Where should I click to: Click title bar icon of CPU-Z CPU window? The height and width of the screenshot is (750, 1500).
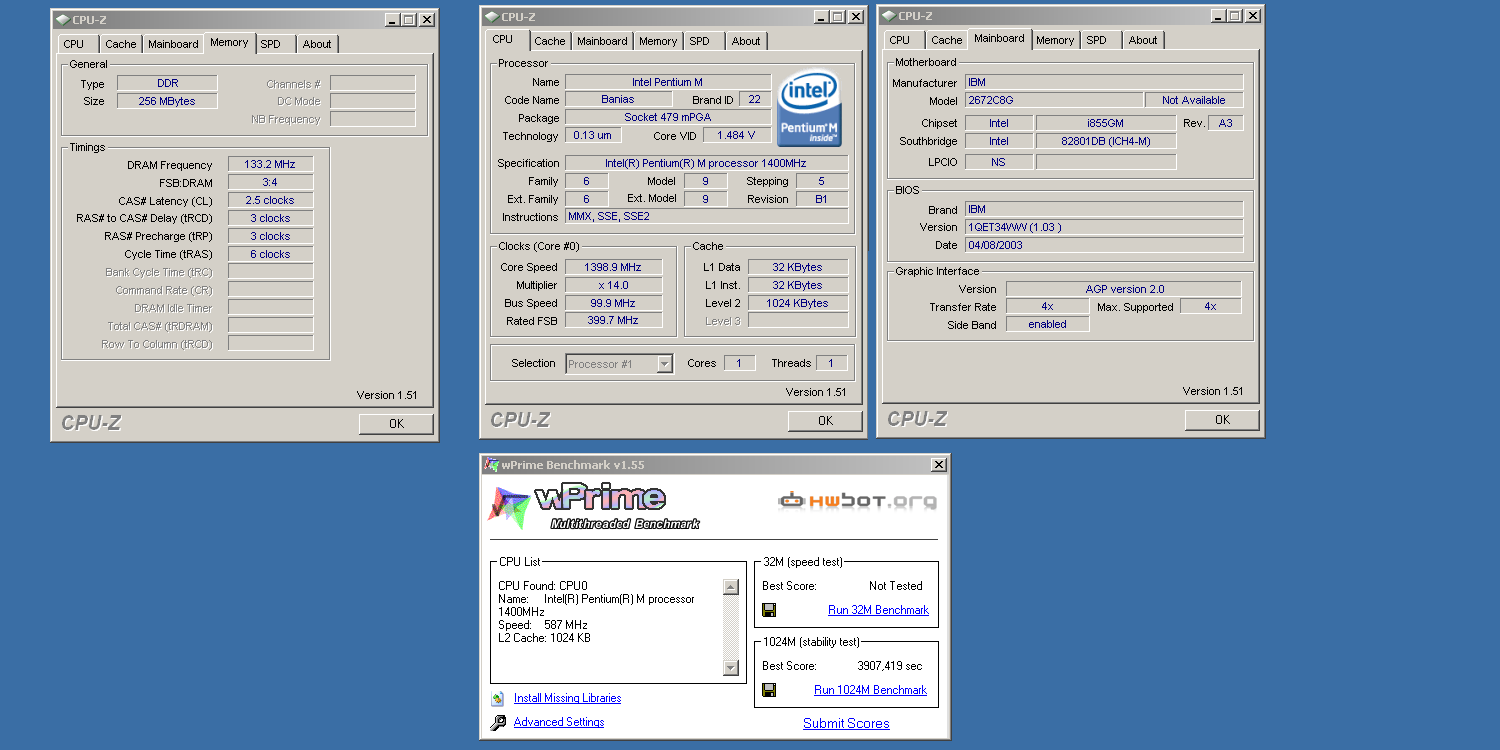[491, 16]
